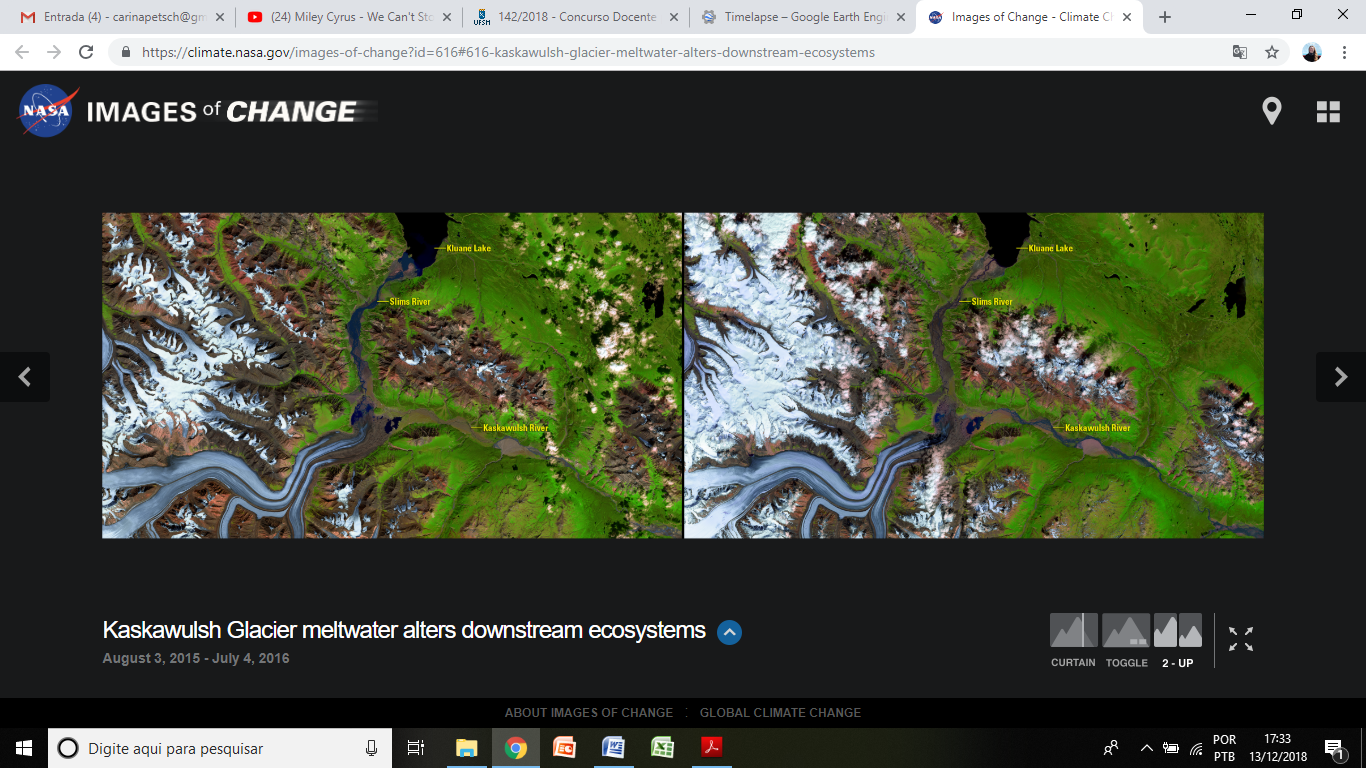Open the image gallery grid view
The height and width of the screenshot is (768, 1366).
coord(1328,112)
